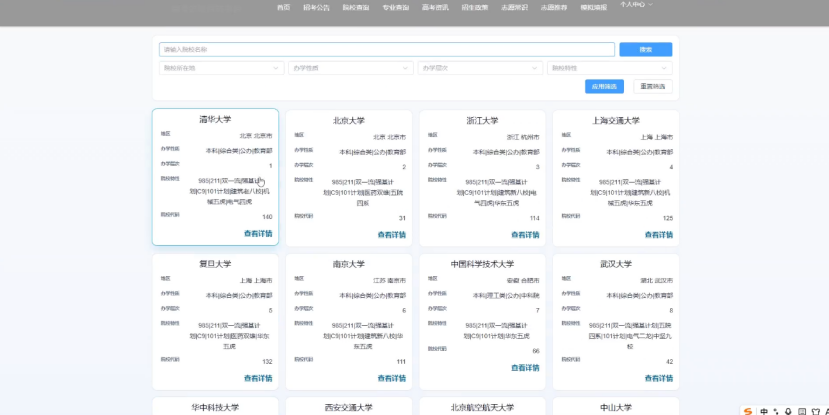The height and width of the screenshot is (415, 829).
Task: Click the Sogou punctuation mode icon
Action: [776, 411]
